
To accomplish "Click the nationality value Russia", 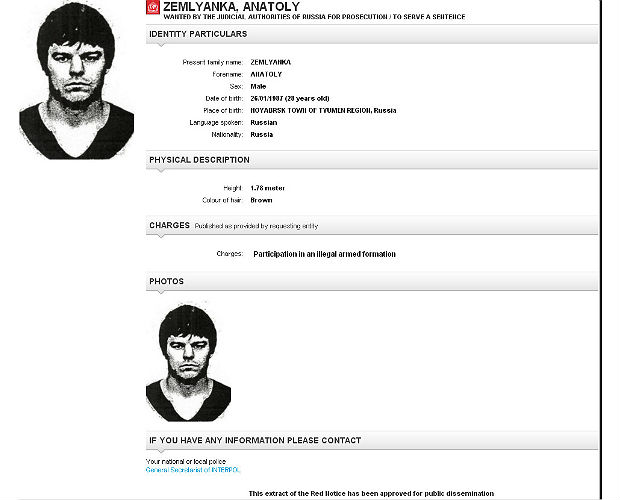I will coord(262,134).
